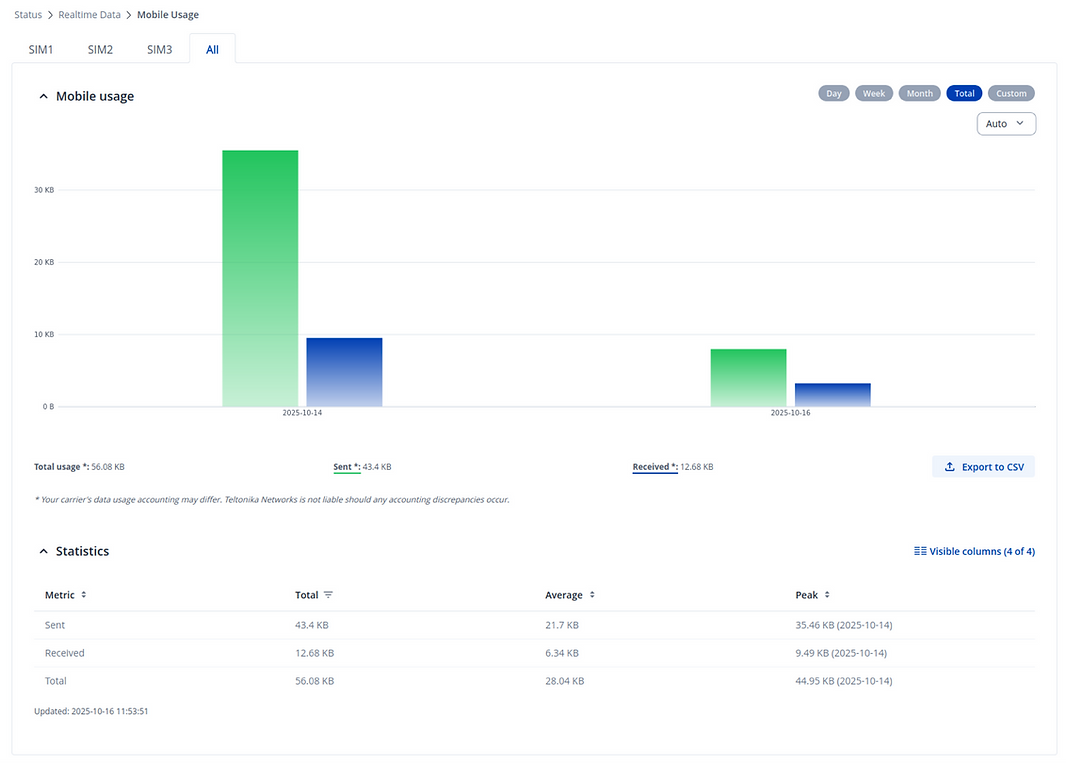
Task: Select the SIM1 tab
Action: click(41, 48)
